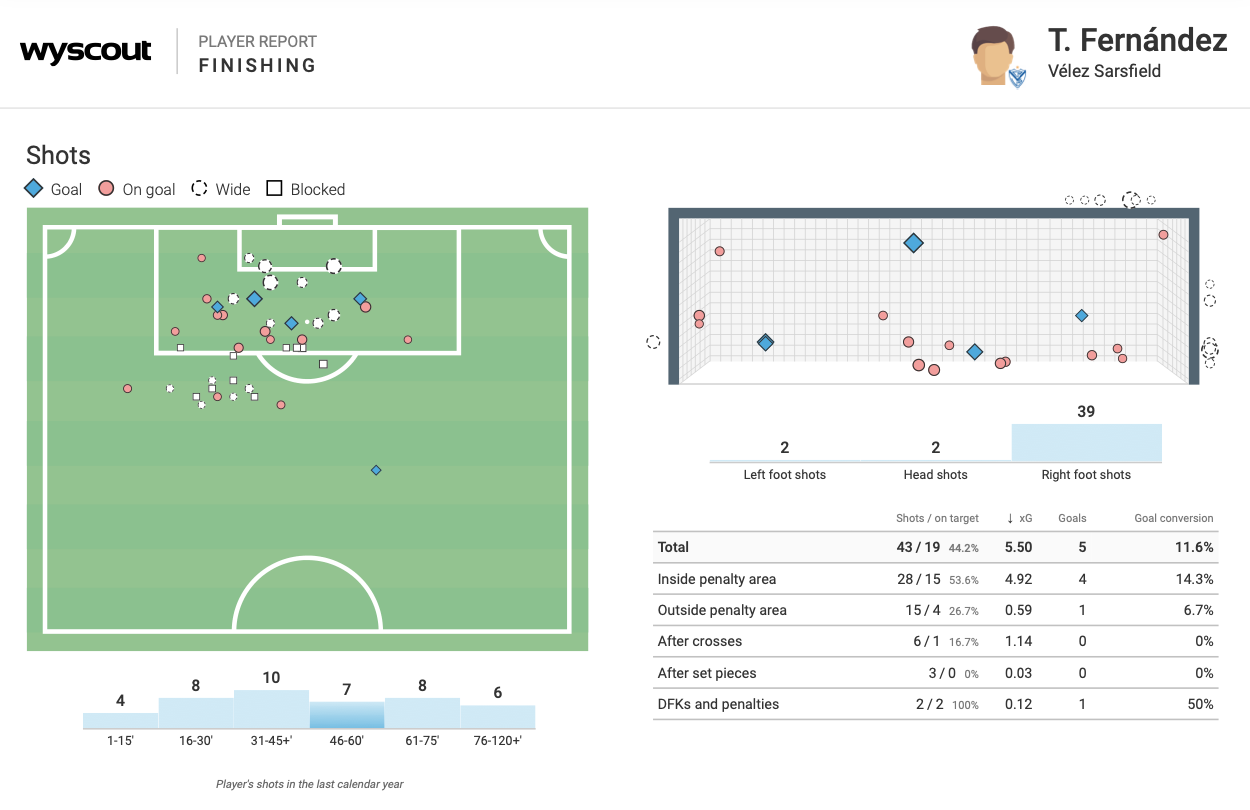Screen dimensions: 1250x810
Task: Click the Vélez Sarsfield club badge
Action: (1017, 77)
